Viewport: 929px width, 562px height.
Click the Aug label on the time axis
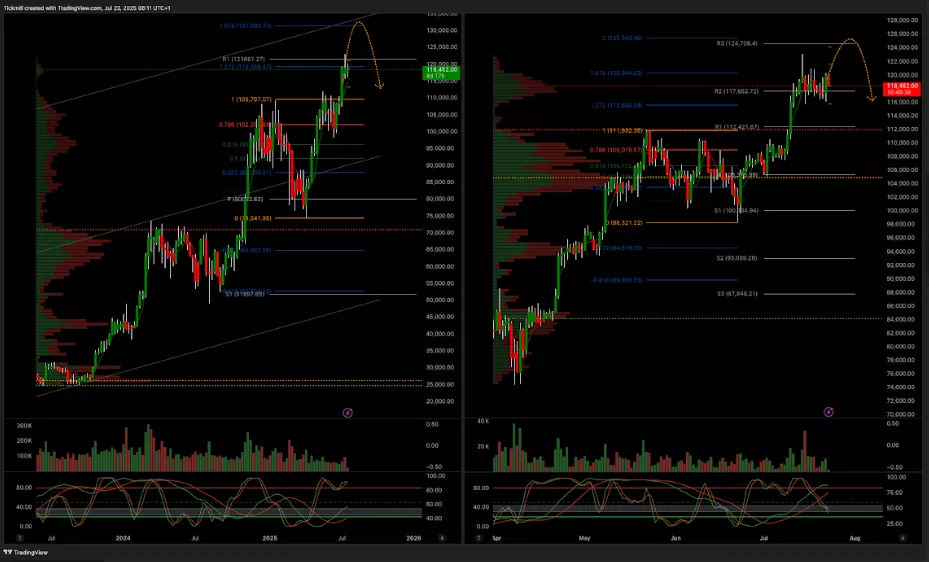(854, 537)
